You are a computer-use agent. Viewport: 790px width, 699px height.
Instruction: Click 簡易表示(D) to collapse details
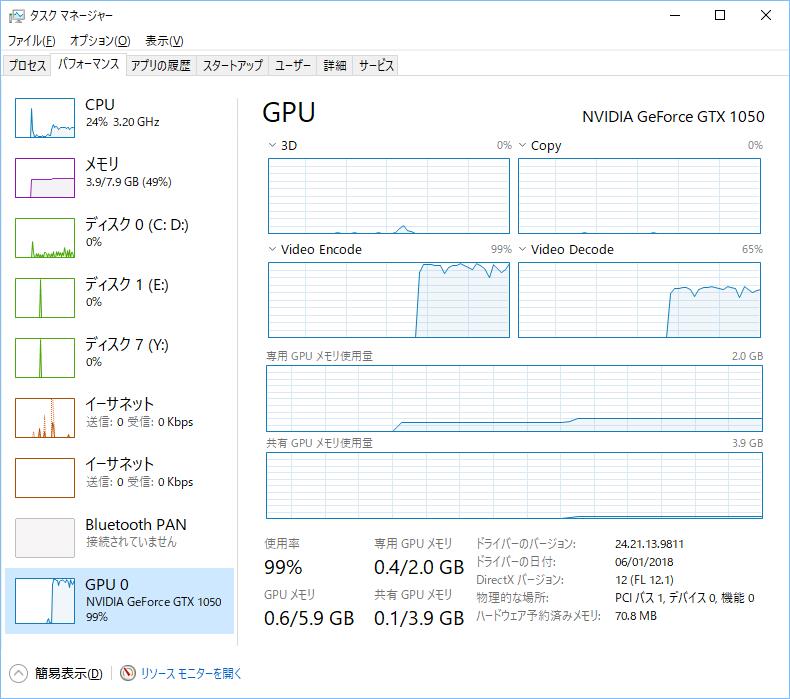[69, 673]
